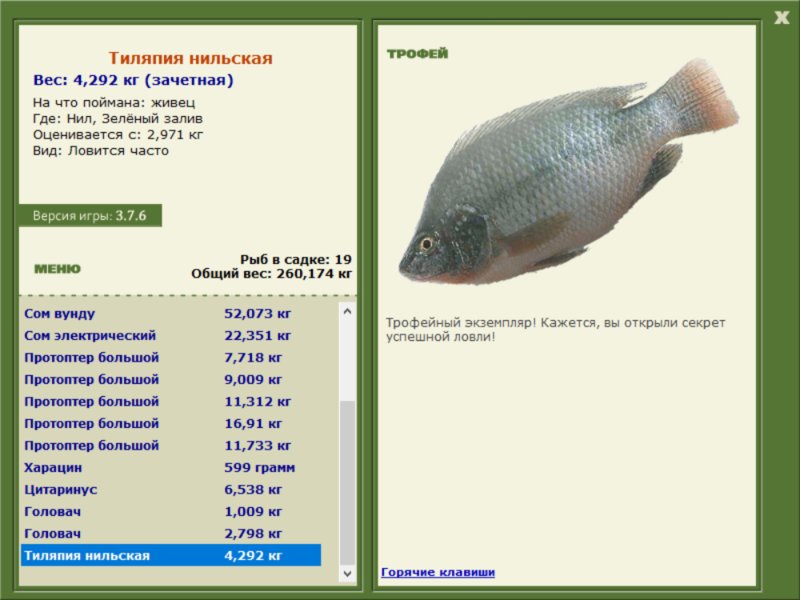Select Головач 1,009 кг row
This screenshot has width=800, height=600.
tap(171, 511)
